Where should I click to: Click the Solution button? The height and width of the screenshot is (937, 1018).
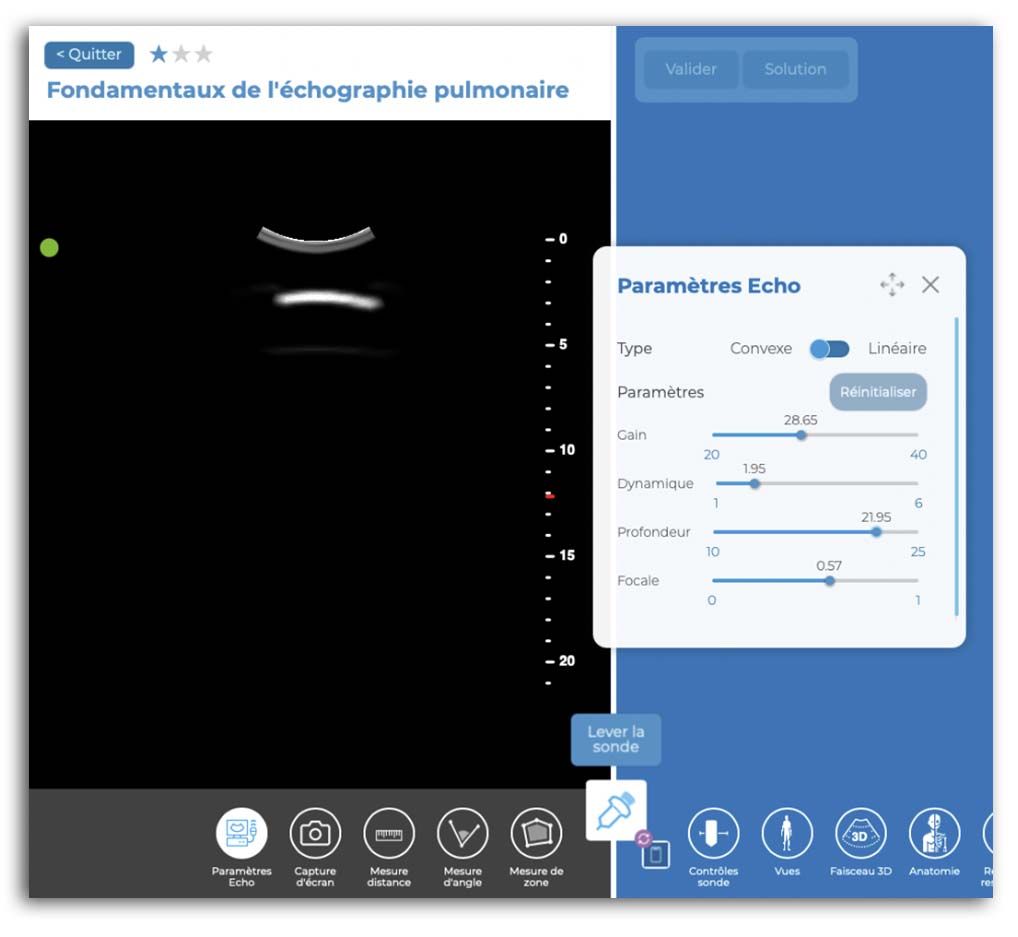(x=795, y=69)
